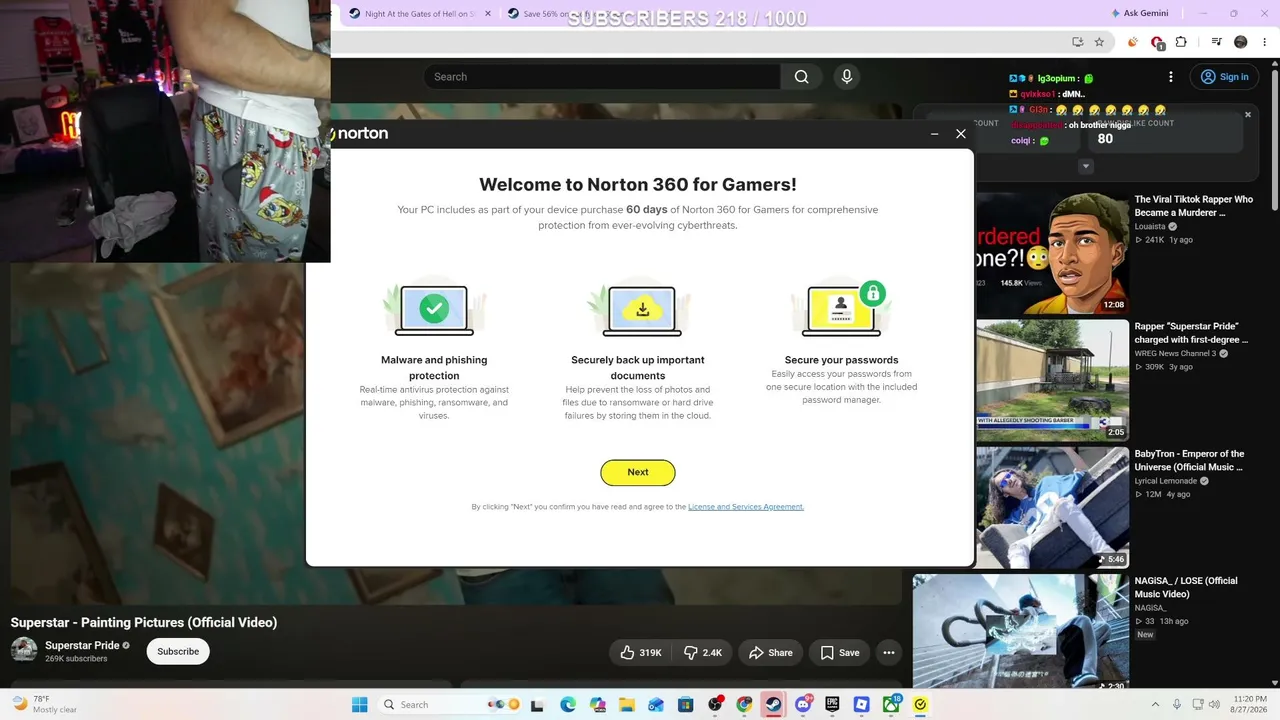The image size is (1280, 720).
Task: Open NAGISA_ / LOSE music video thumbnail
Action: point(1021,632)
